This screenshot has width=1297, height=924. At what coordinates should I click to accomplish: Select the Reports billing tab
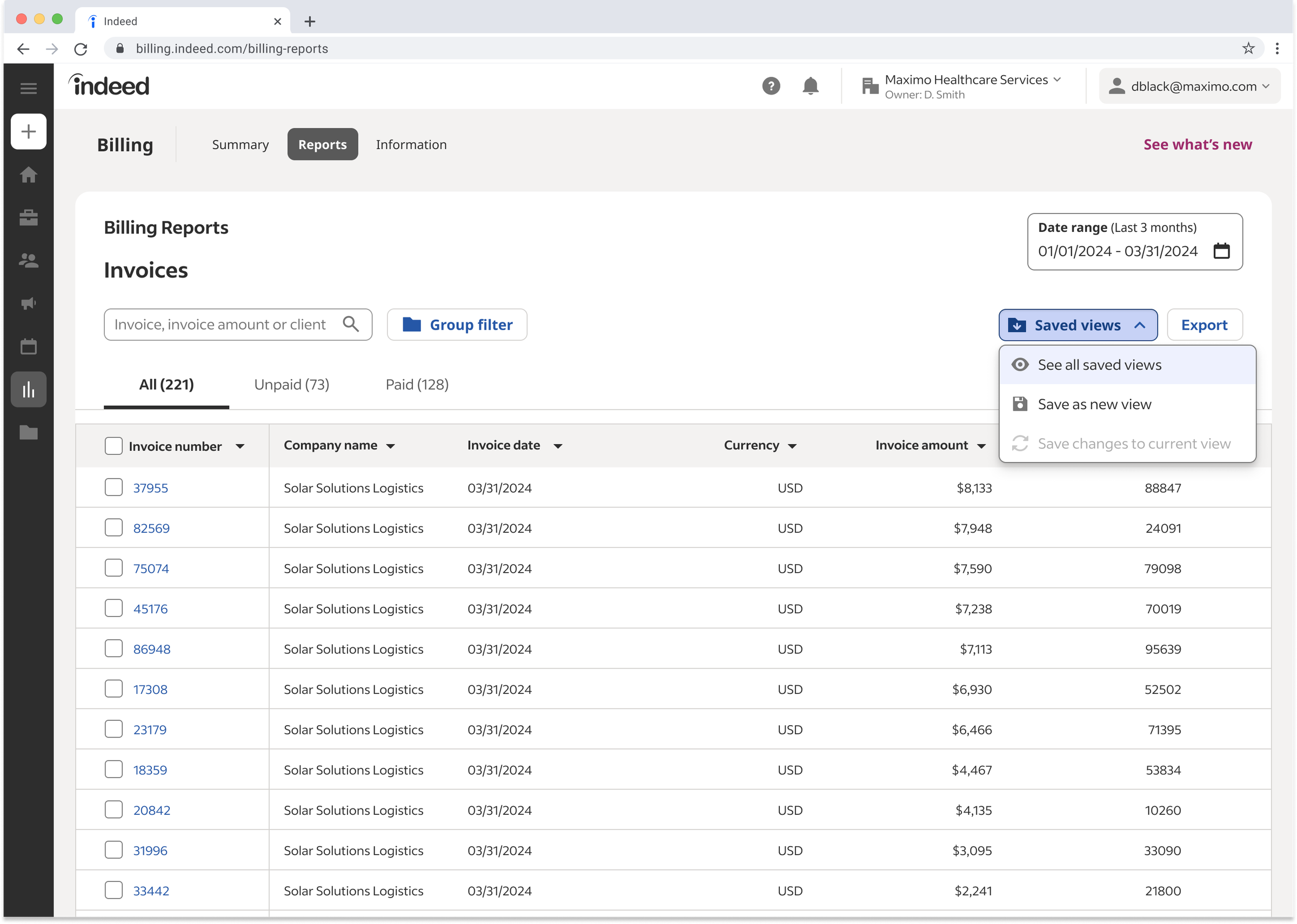(x=323, y=144)
